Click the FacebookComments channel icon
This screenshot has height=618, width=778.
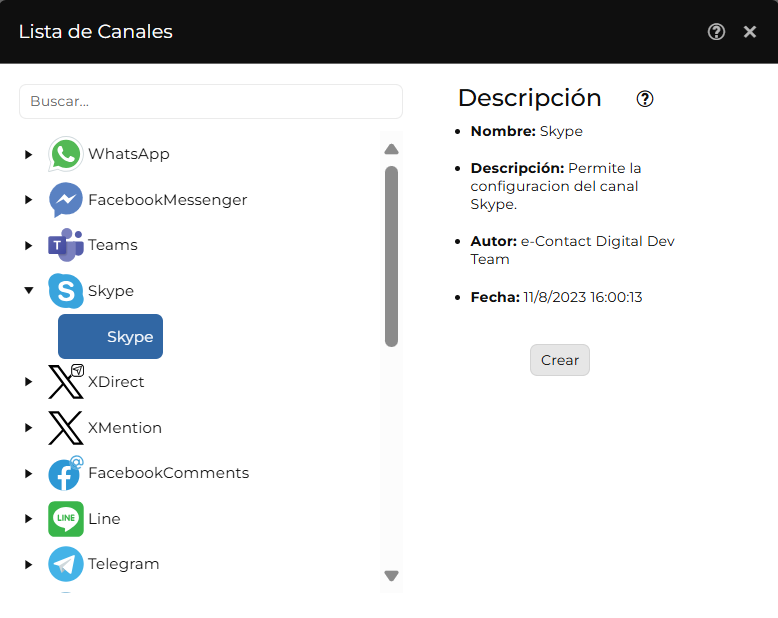pos(65,473)
